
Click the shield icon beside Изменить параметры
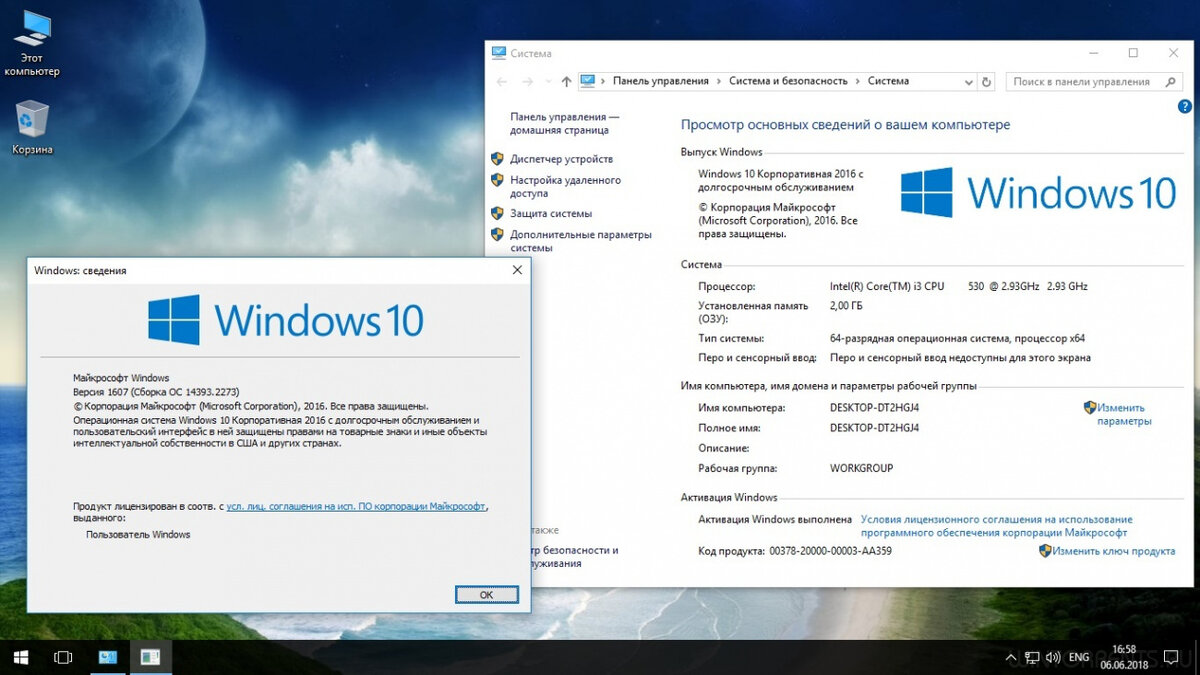pos(1090,408)
